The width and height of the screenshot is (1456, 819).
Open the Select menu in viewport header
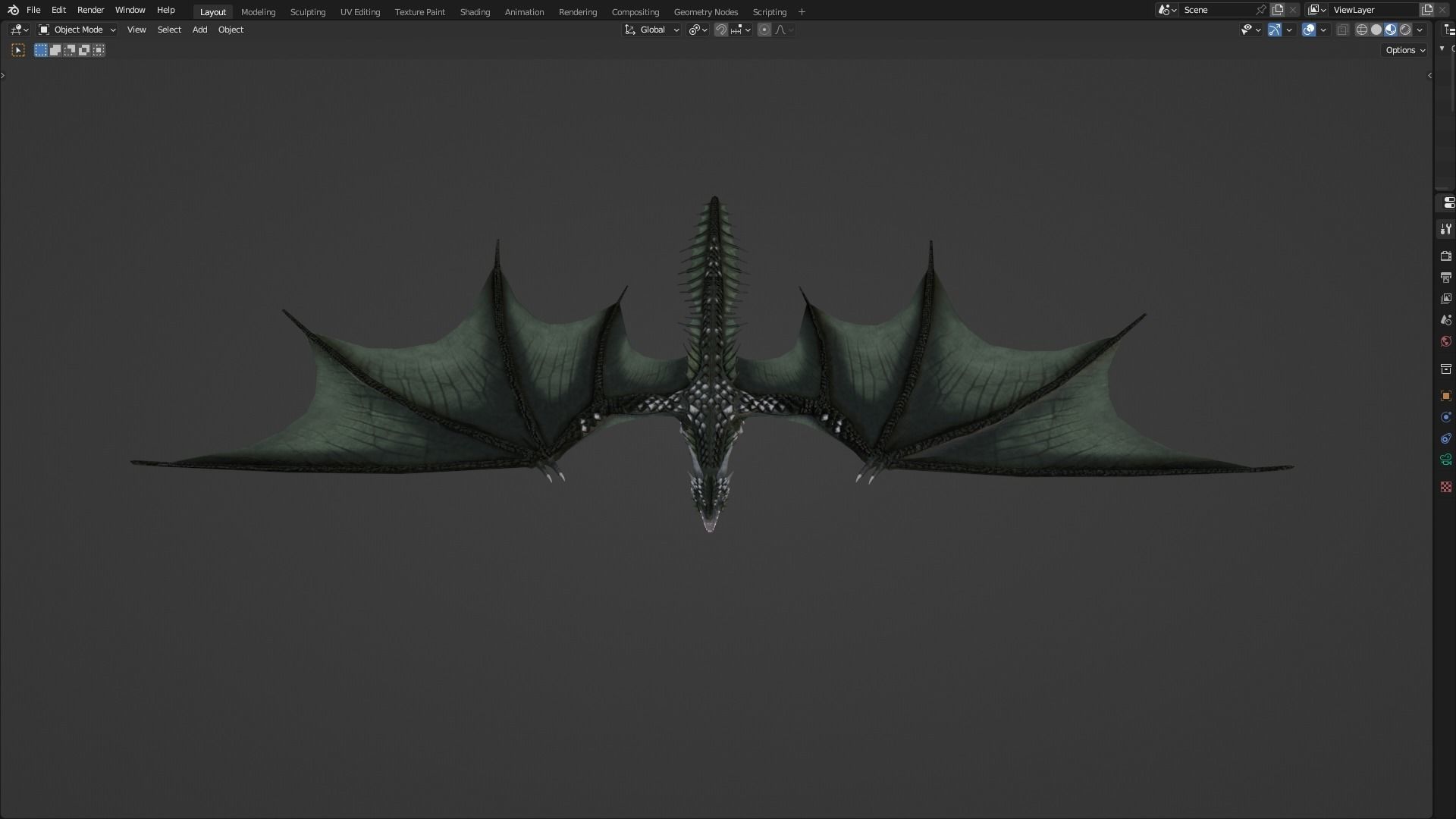[169, 30]
